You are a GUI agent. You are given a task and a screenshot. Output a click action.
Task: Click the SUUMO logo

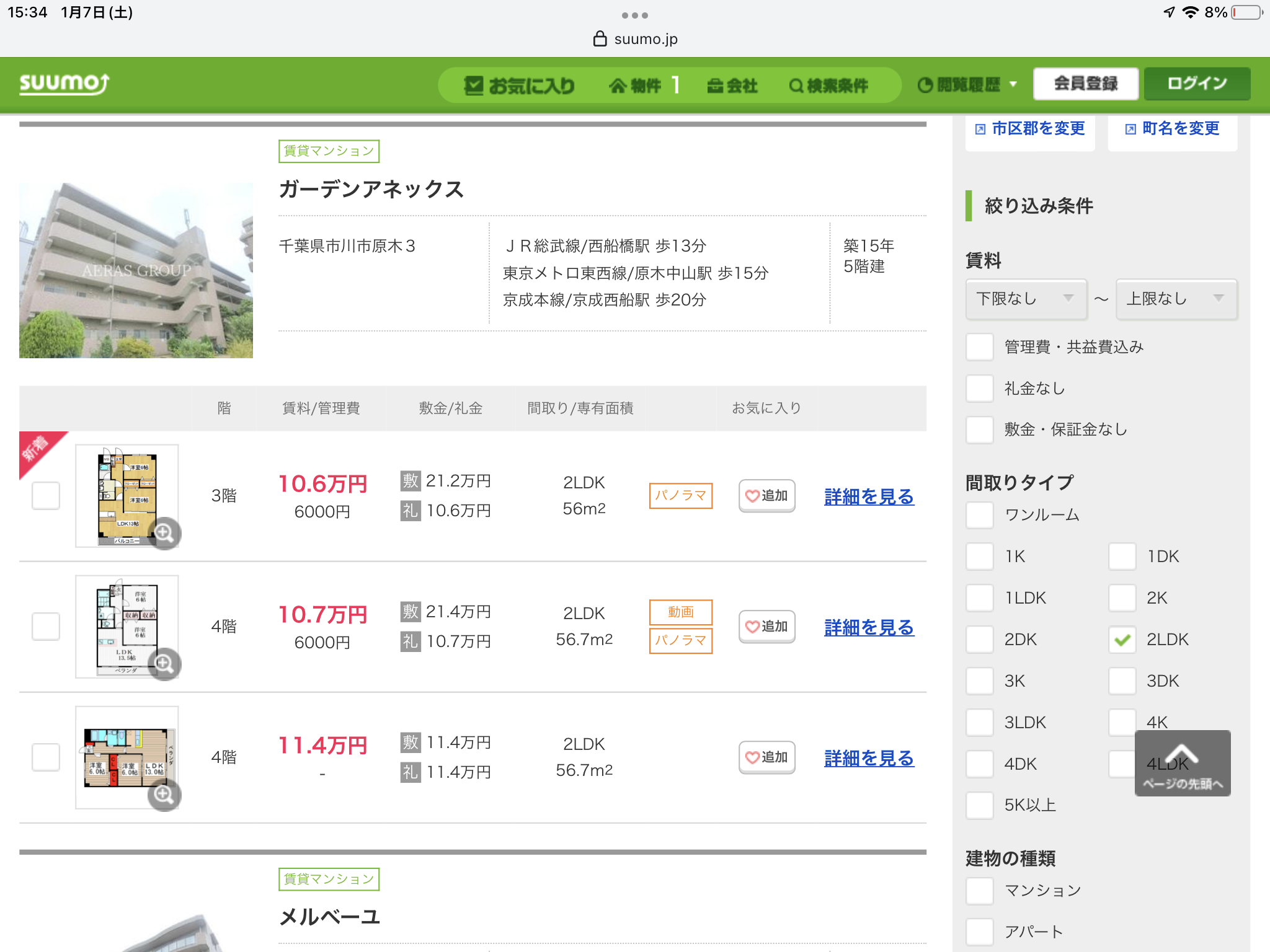(64, 84)
